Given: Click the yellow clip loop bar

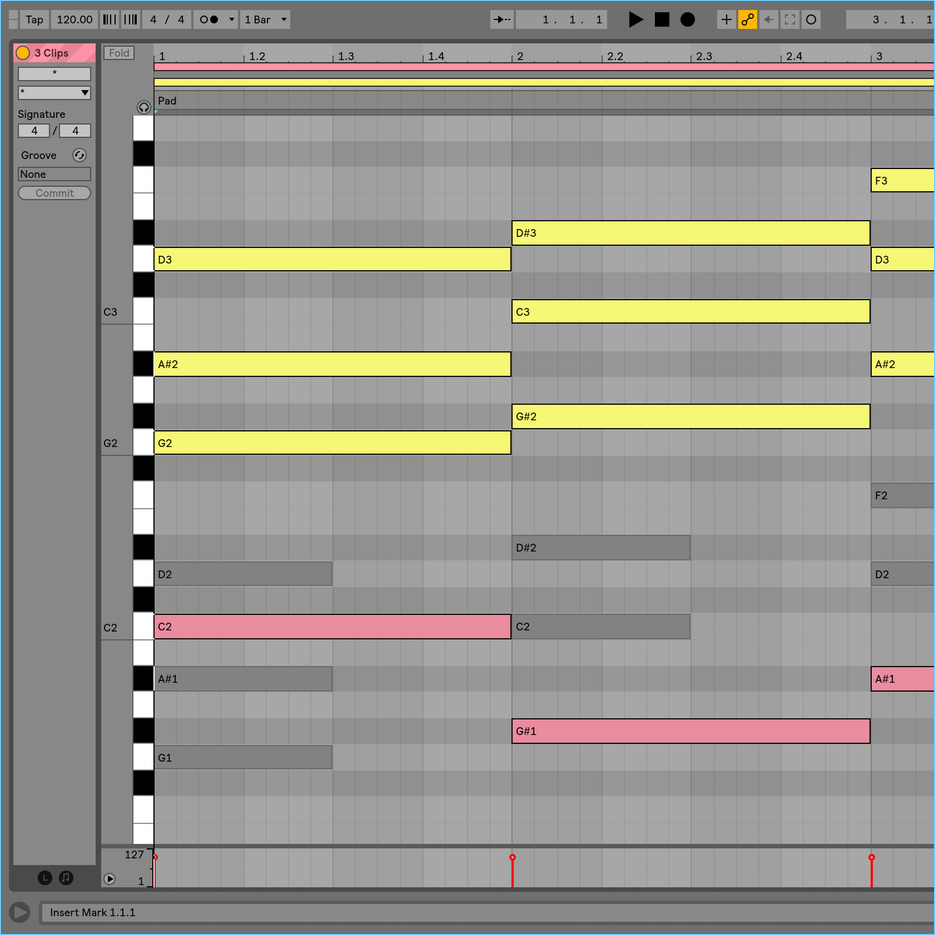Looking at the screenshot, I should coord(544,82).
